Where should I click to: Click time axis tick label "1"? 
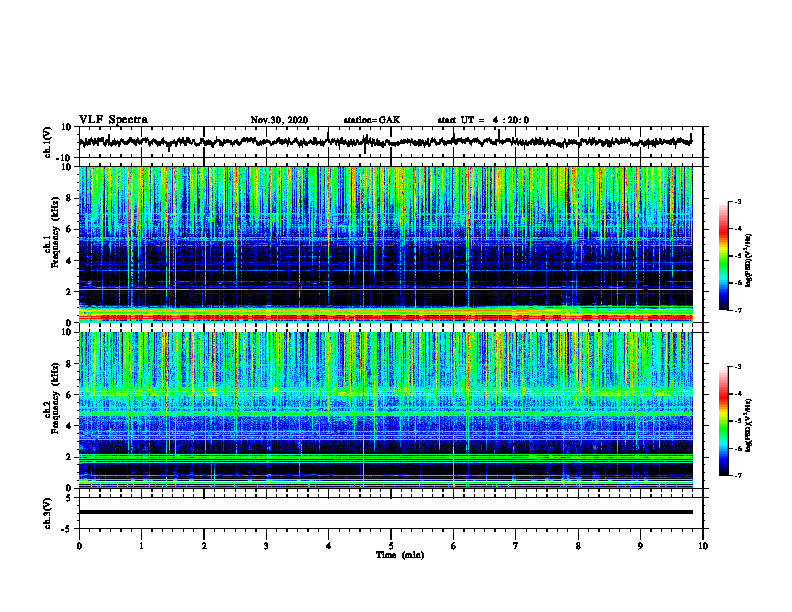pyautogui.click(x=141, y=546)
